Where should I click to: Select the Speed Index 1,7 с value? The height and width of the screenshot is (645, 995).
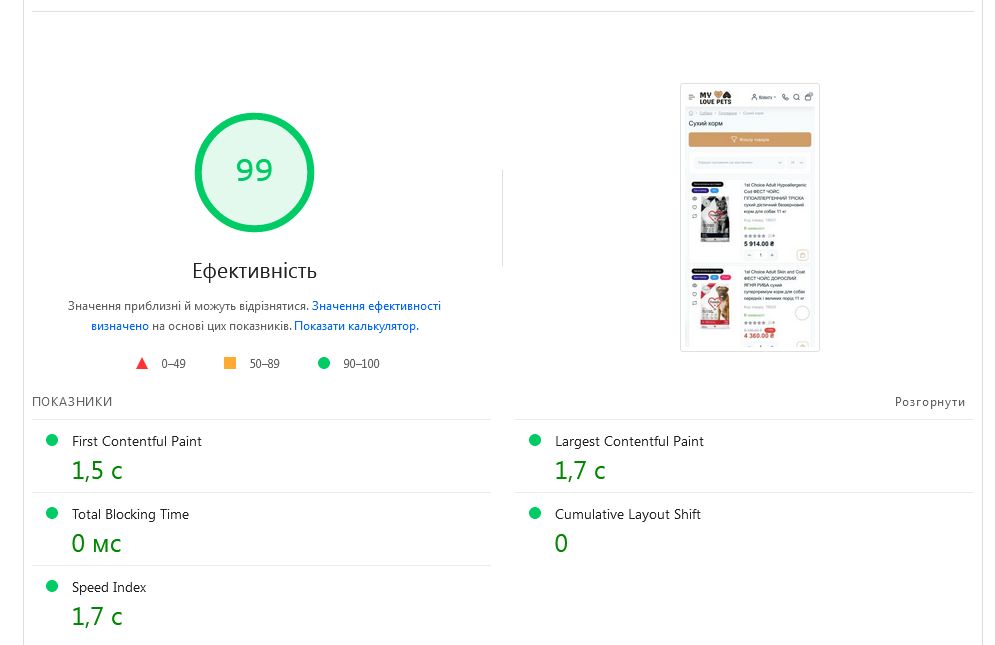pos(96,617)
